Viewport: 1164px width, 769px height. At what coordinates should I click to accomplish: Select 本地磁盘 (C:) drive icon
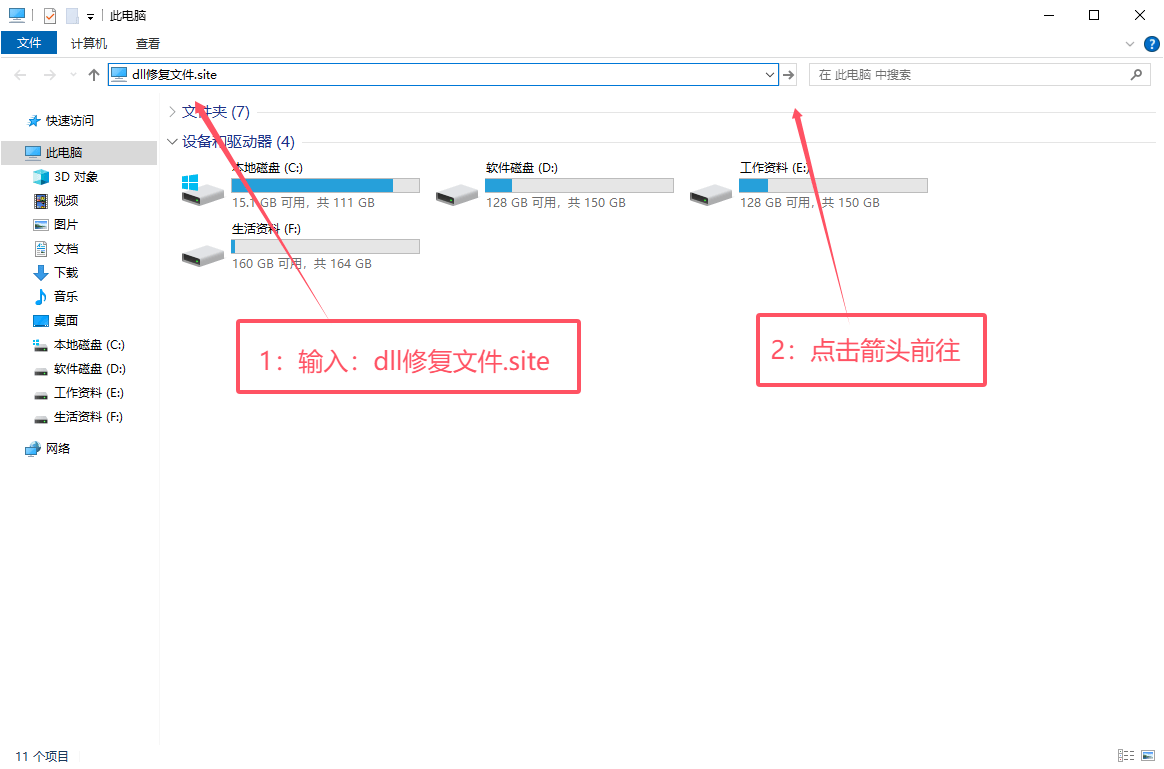[x=203, y=190]
